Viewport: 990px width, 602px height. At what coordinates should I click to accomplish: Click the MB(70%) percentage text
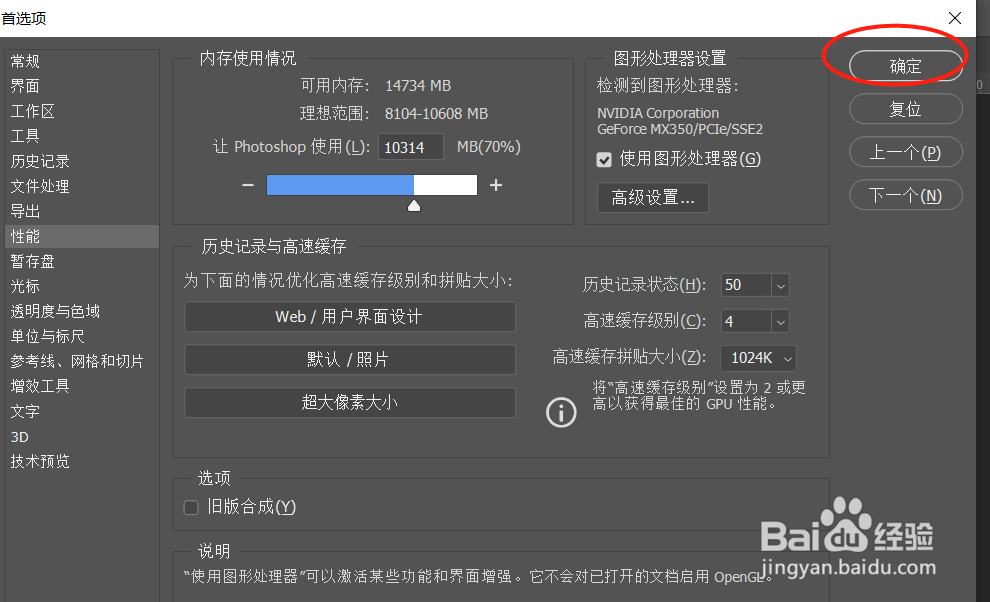click(489, 147)
